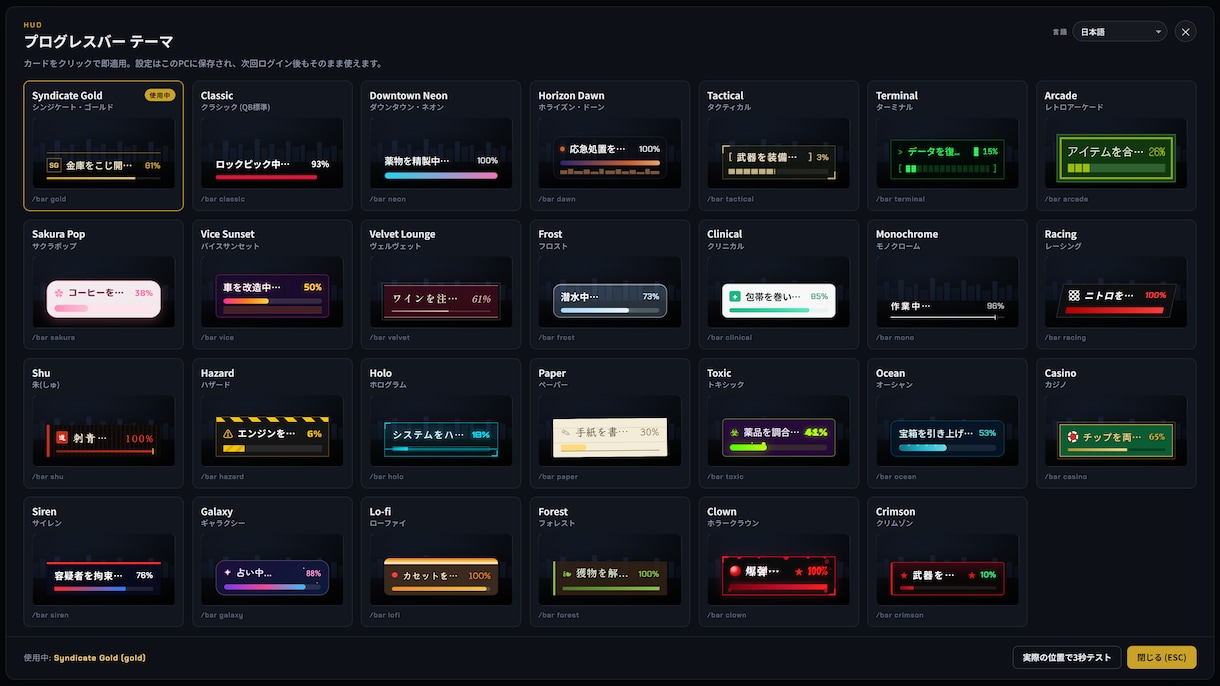
Task: Choose the Terminal theme card
Action: coord(948,146)
